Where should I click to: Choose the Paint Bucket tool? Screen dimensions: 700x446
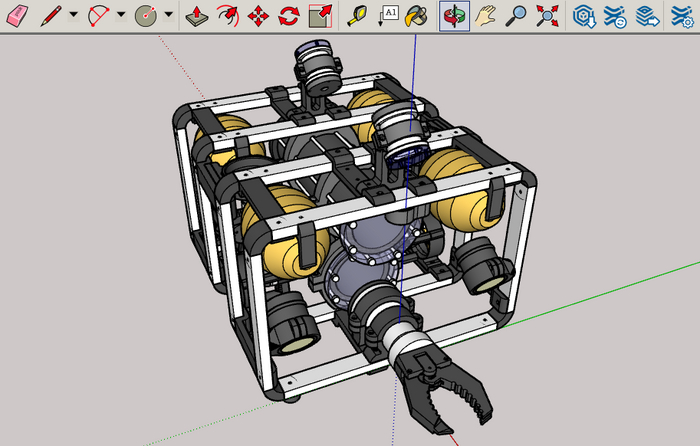418,15
